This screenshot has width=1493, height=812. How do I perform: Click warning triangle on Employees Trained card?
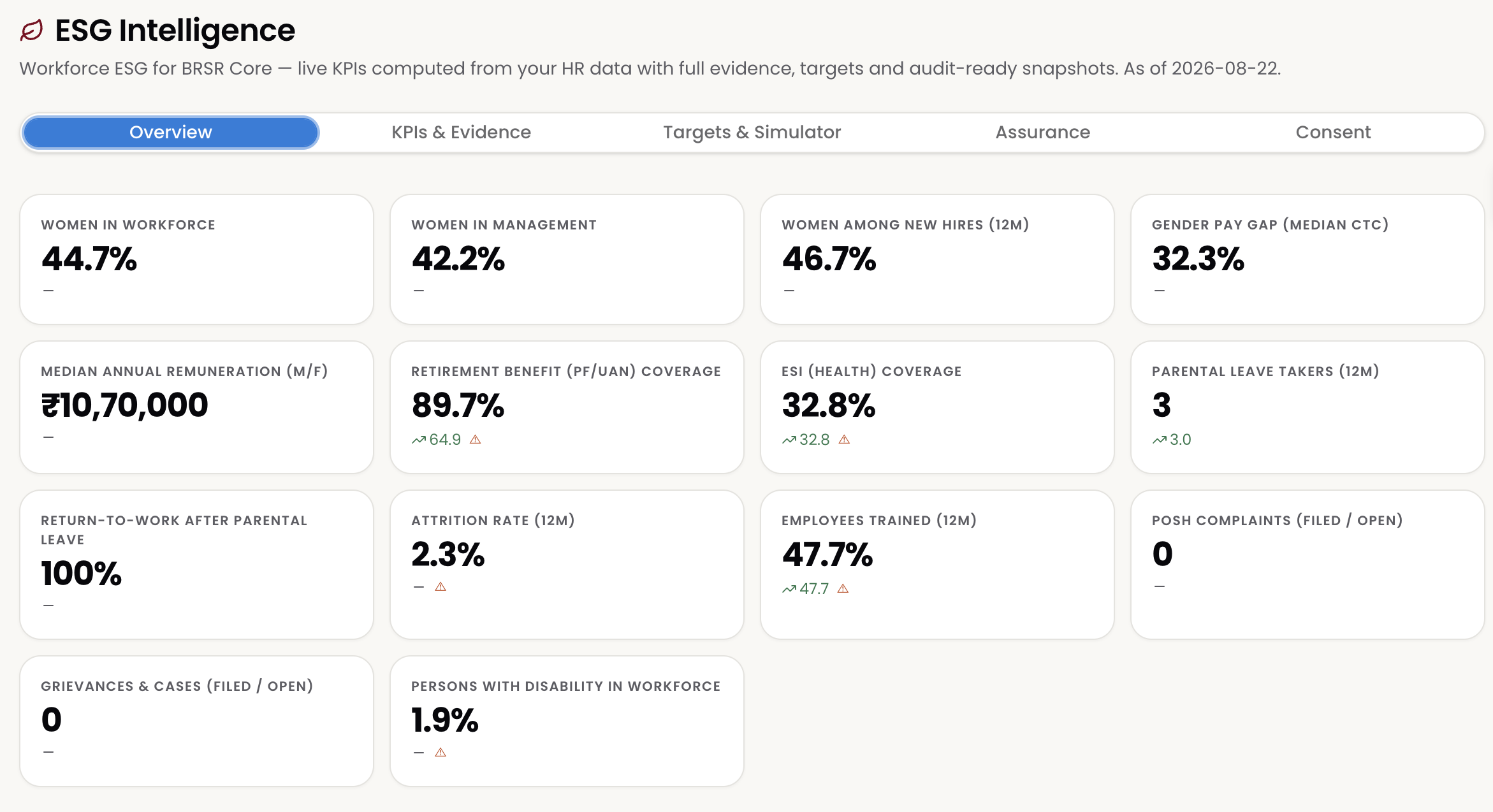point(843,589)
